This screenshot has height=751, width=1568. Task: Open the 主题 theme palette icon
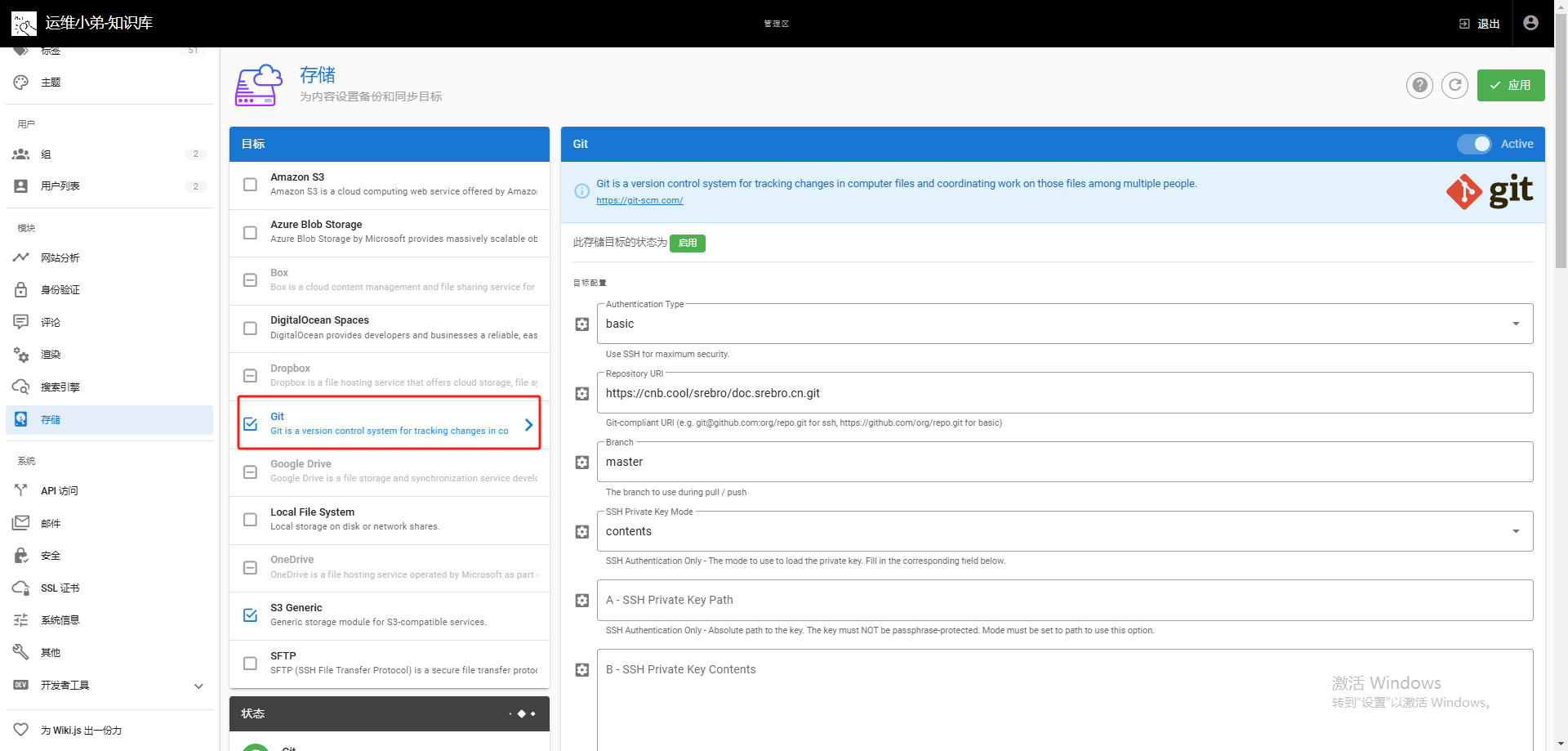click(x=21, y=83)
